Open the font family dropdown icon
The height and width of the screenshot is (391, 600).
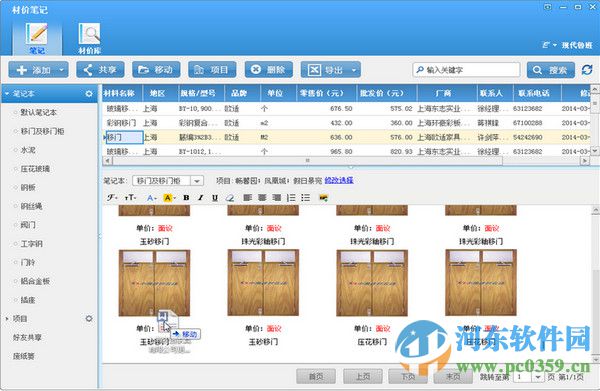(x=112, y=198)
